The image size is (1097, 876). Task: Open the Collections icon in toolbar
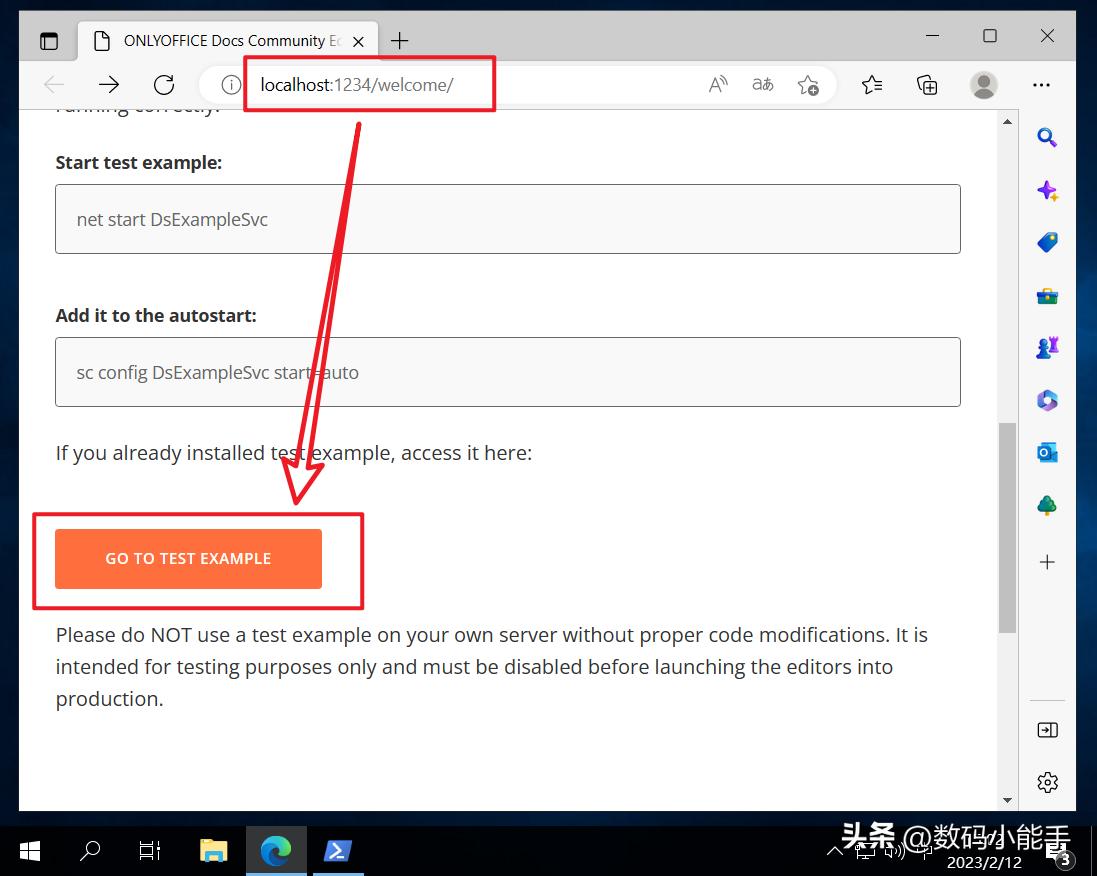point(927,85)
